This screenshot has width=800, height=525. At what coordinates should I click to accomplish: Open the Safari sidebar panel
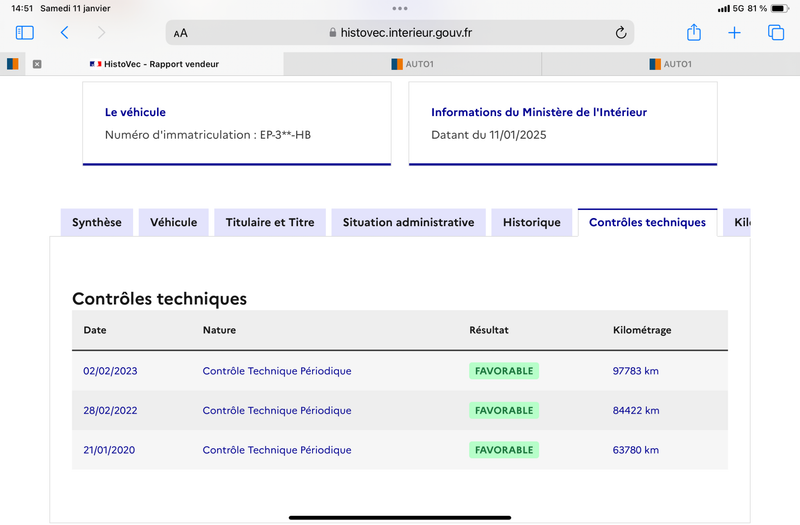pyautogui.click(x=24, y=33)
